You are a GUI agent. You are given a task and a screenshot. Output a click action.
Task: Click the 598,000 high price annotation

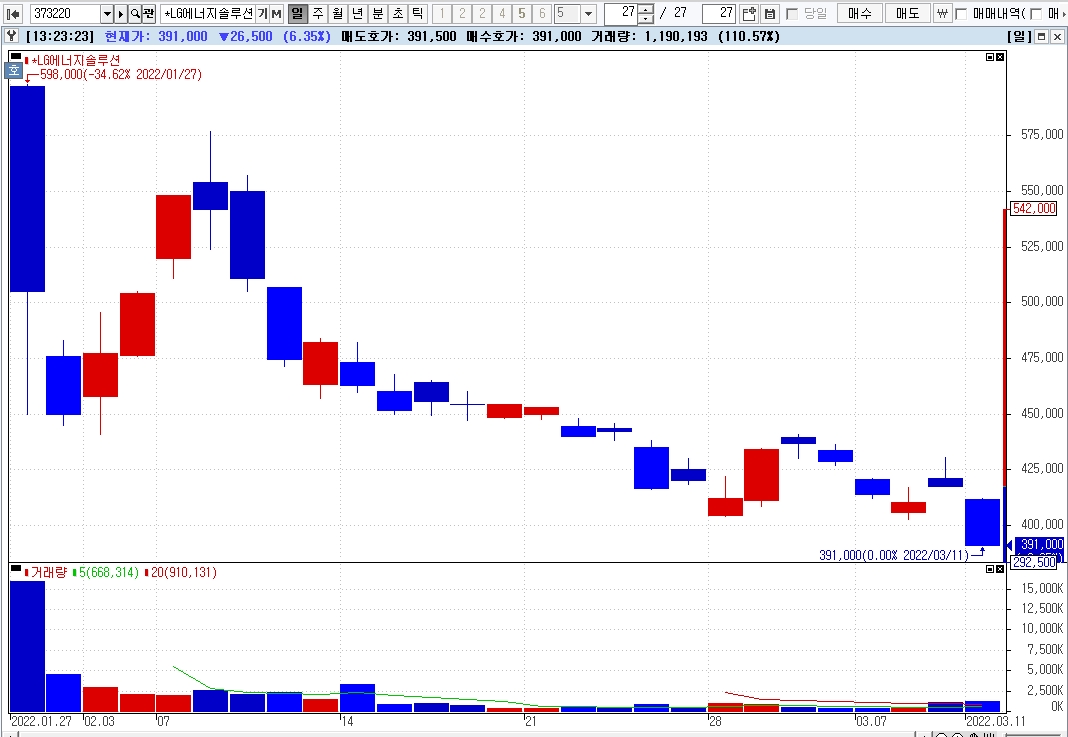click(121, 74)
